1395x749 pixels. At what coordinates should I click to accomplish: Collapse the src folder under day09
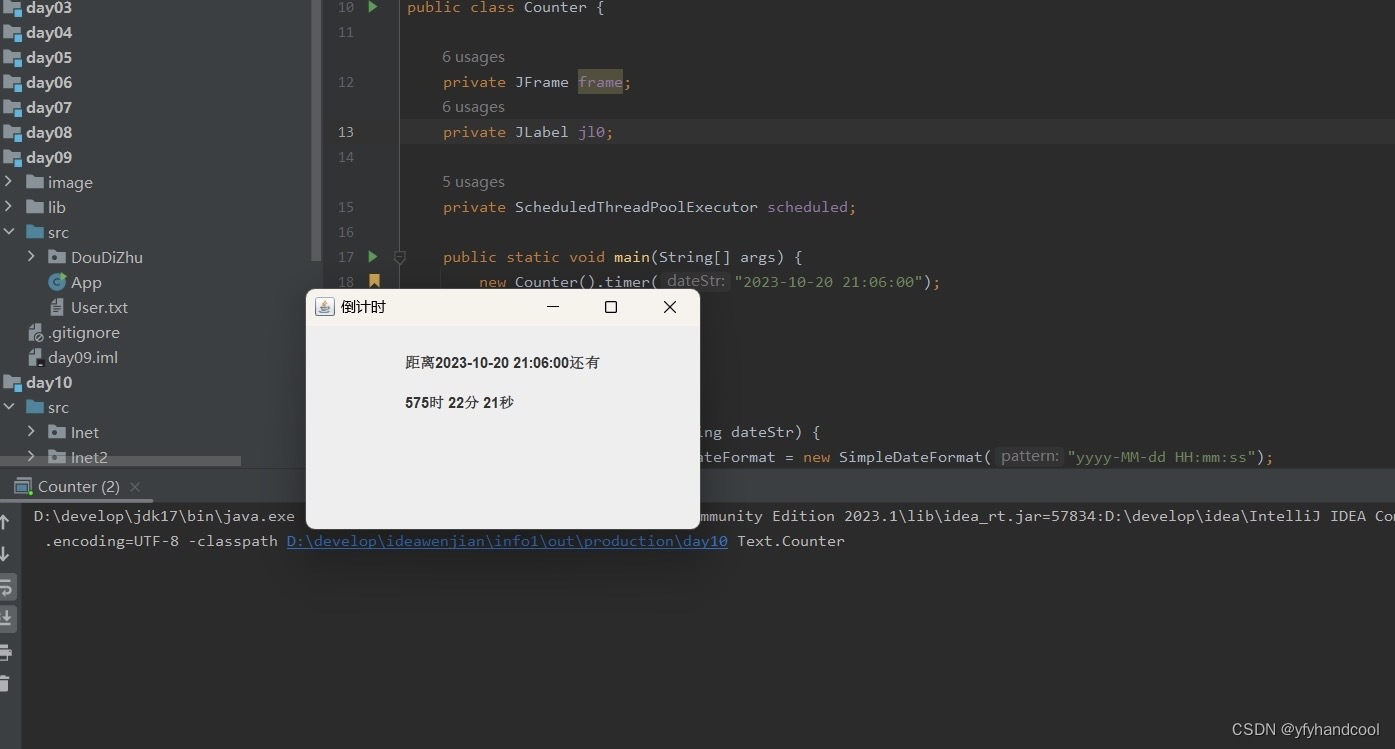click(x=9, y=231)
